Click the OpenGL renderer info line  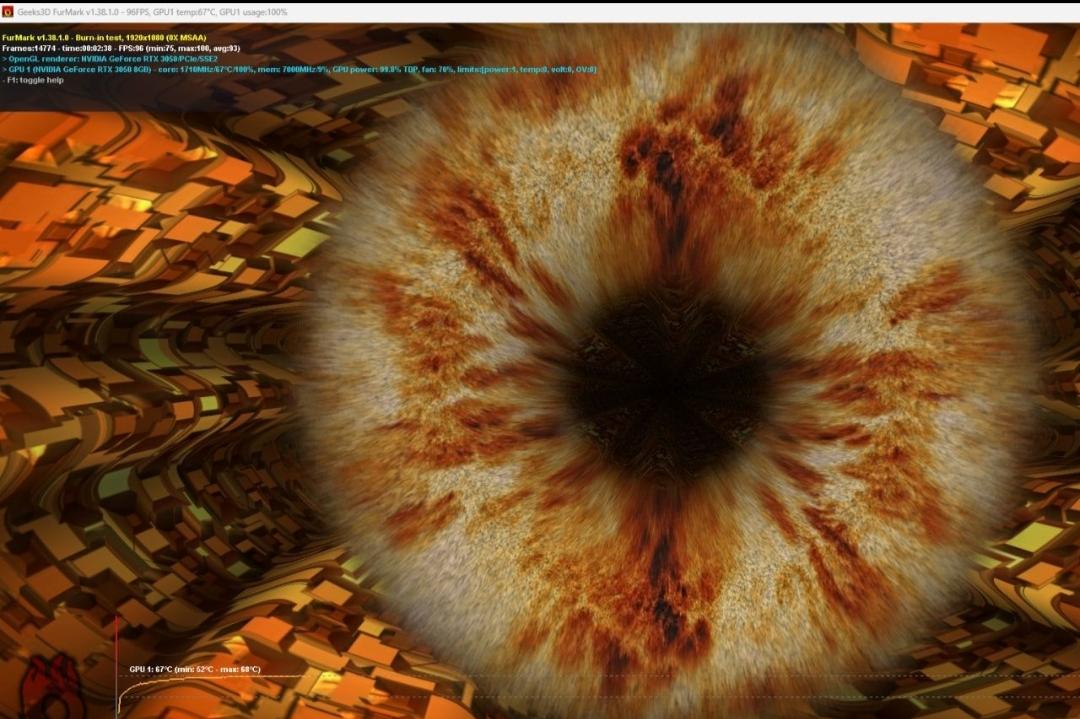tap(110, 59)
